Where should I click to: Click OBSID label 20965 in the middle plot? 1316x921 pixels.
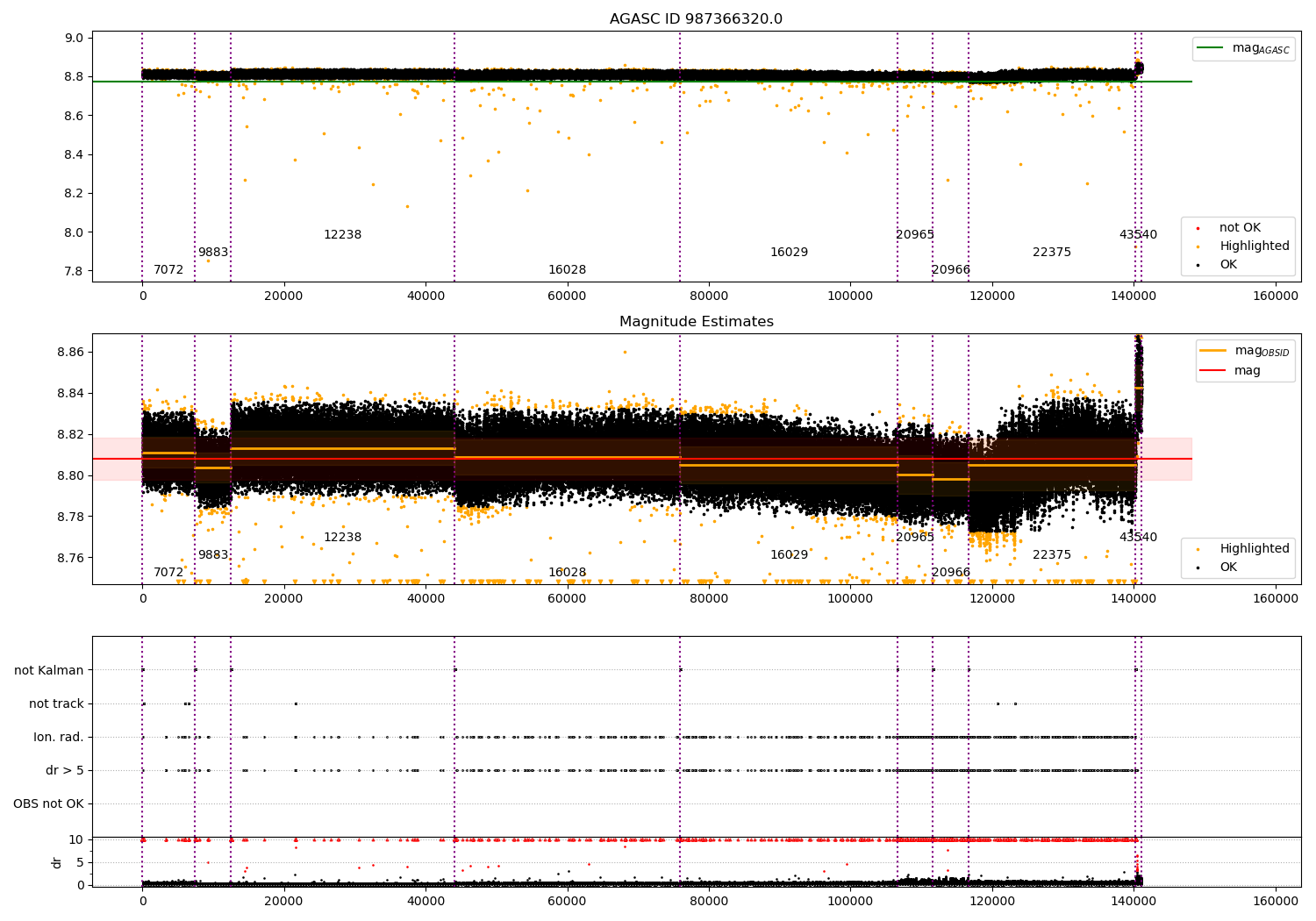(915, 538)
